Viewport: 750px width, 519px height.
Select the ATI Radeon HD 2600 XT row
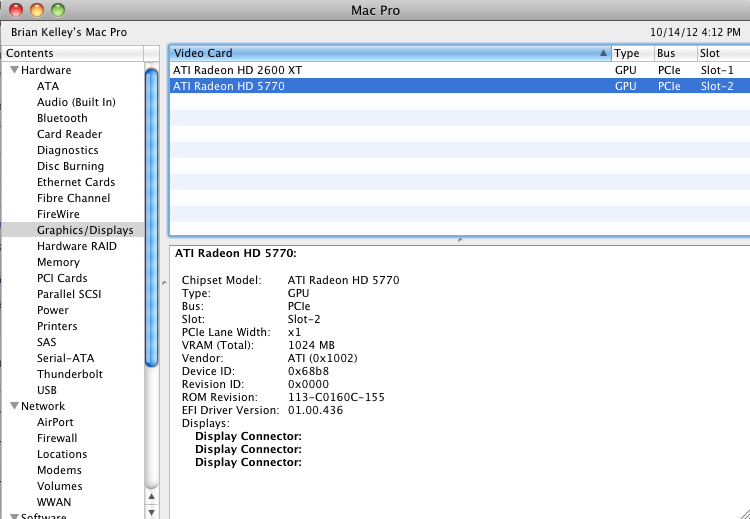coord(460,70)
